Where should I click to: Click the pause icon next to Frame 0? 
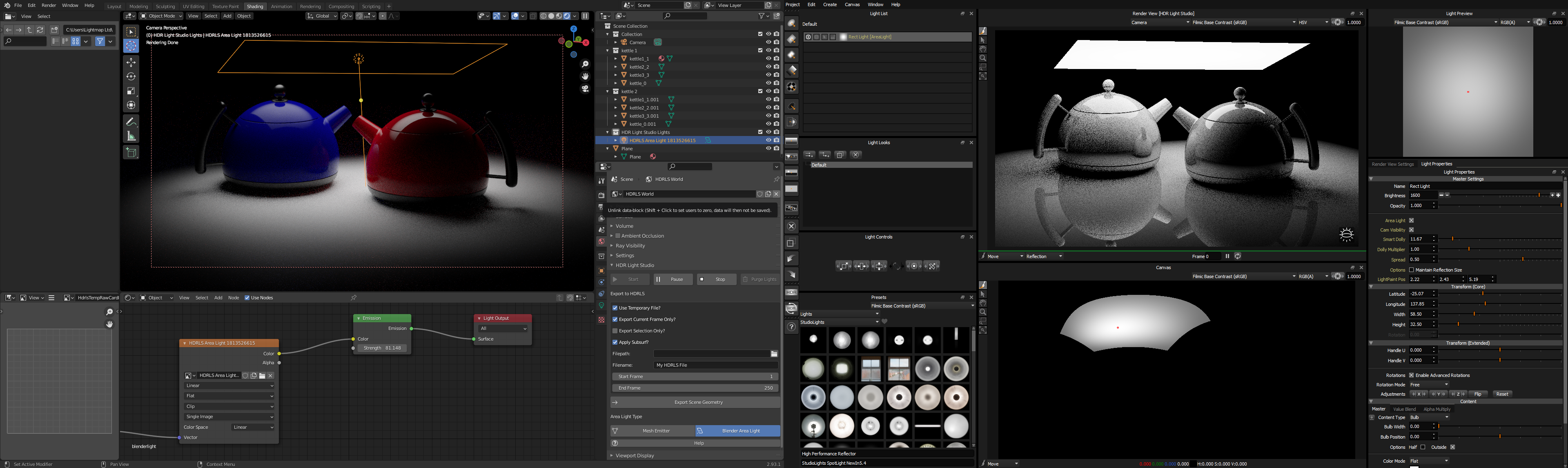[x=1227, y=256]
